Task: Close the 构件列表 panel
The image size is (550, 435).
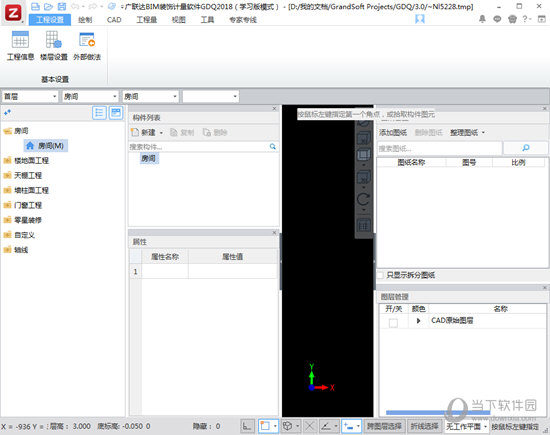Action: [275, 109]
